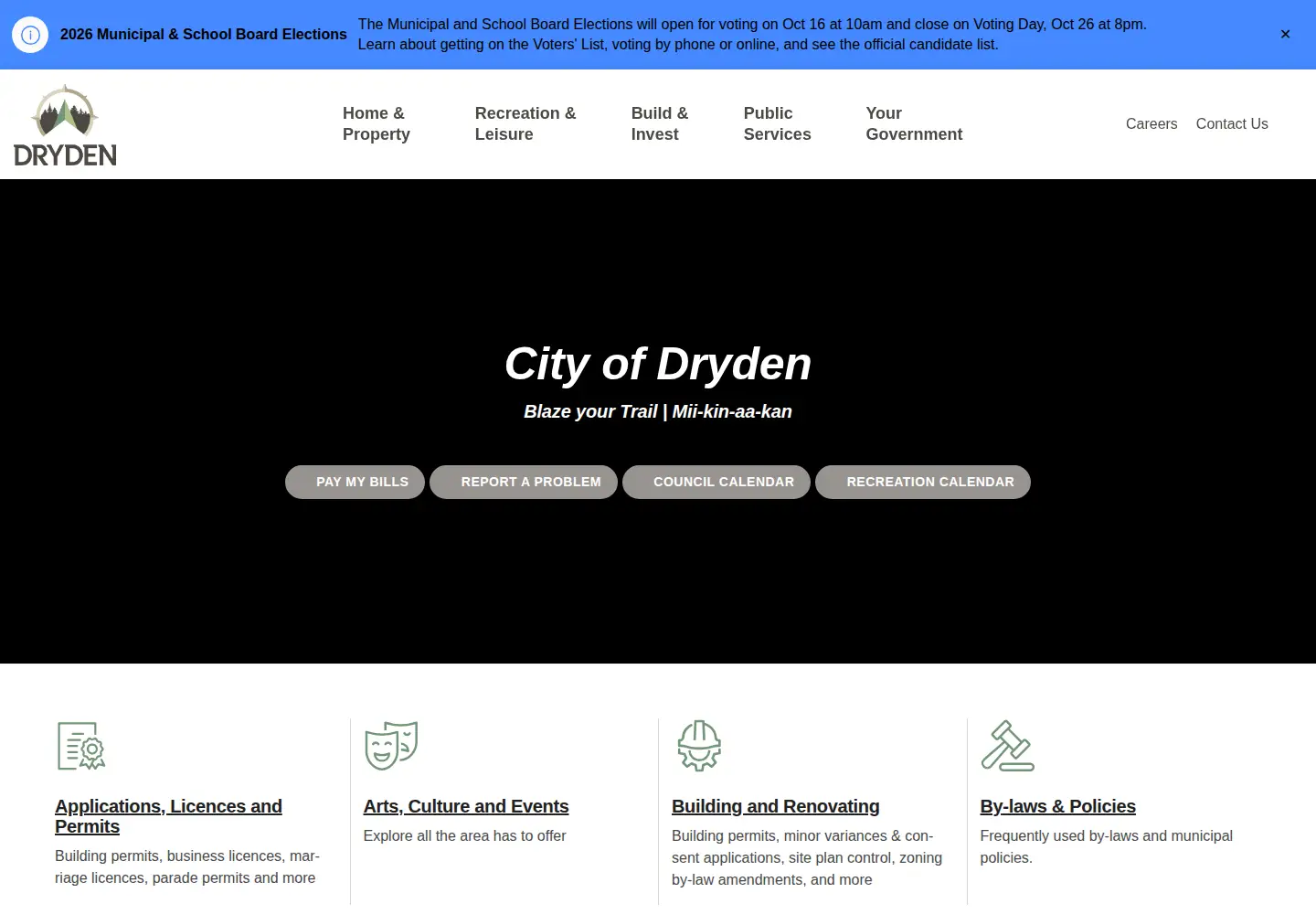Open the Building and Renovating link
Screen dimensions: 1316x914
776,806
